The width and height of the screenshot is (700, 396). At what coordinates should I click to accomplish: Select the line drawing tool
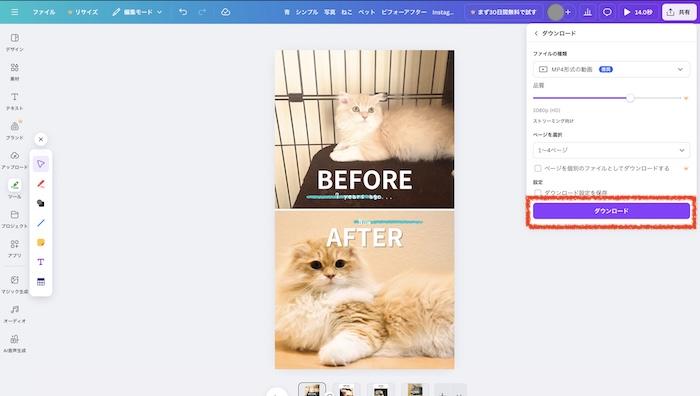click(x=41, y=223)
